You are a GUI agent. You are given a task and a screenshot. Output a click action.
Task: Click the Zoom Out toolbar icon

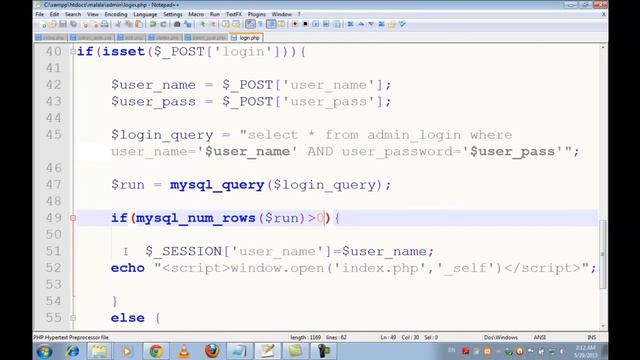213,24
